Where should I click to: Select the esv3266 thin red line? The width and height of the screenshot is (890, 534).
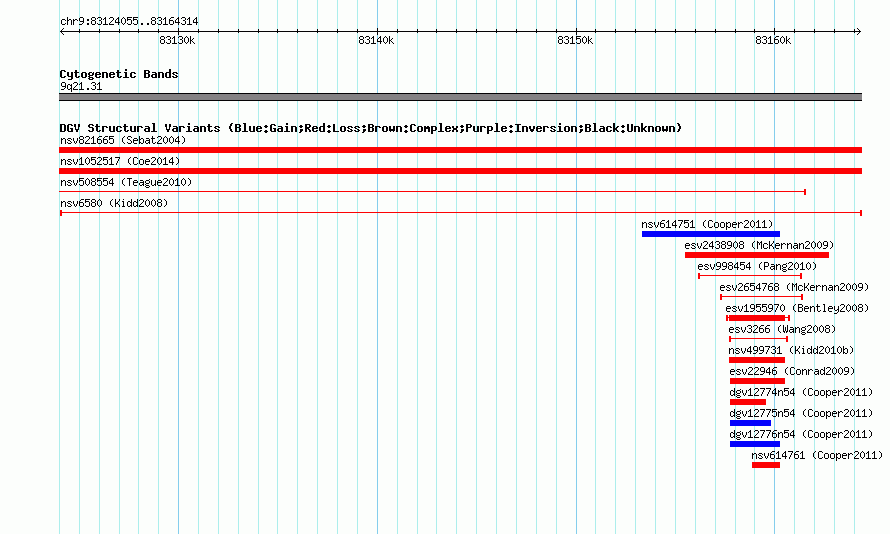coord(758,339)
